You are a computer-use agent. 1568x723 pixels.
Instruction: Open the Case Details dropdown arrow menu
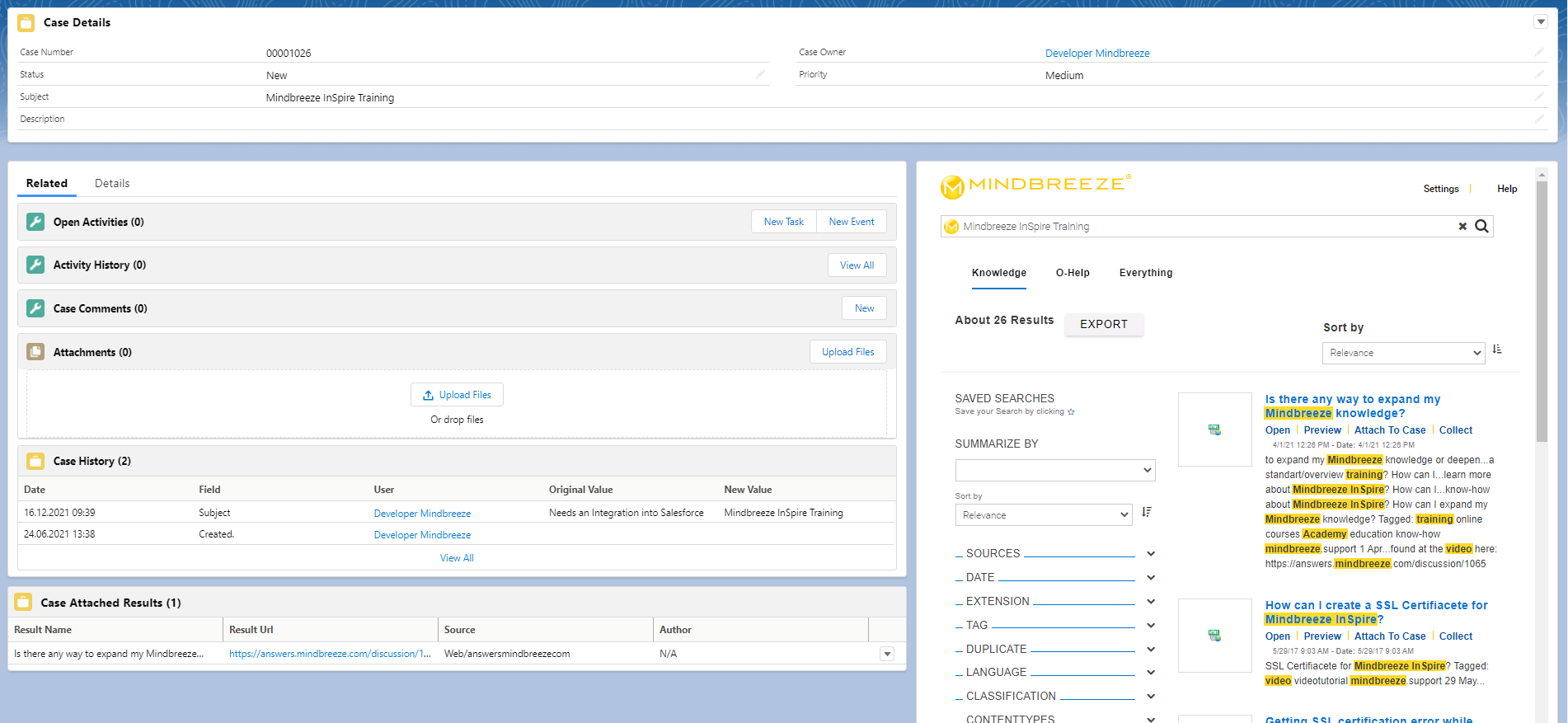tap(1540, 22)
